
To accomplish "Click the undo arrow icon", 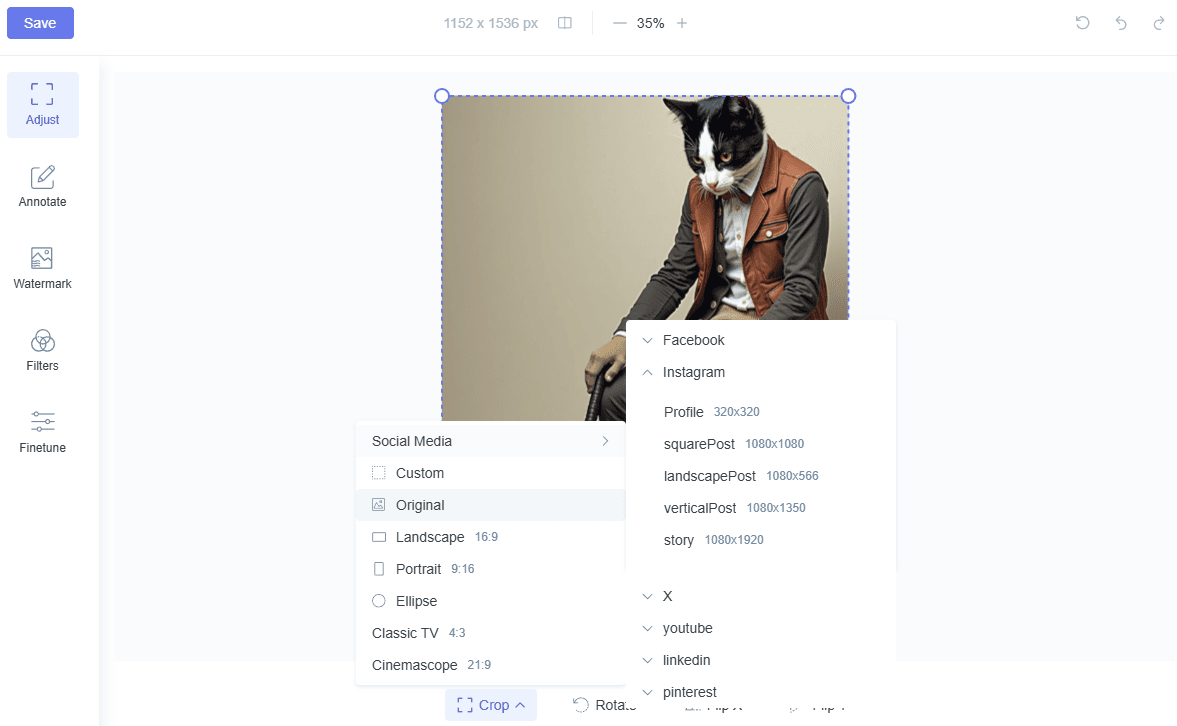I will tap(1121, 23).
